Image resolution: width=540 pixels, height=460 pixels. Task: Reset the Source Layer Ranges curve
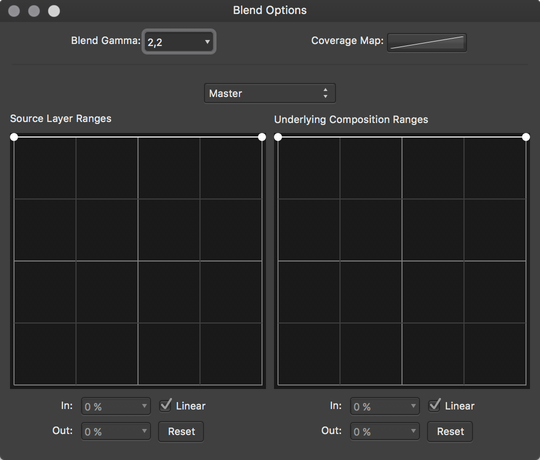pyautogui.click(x=181, y=431)
